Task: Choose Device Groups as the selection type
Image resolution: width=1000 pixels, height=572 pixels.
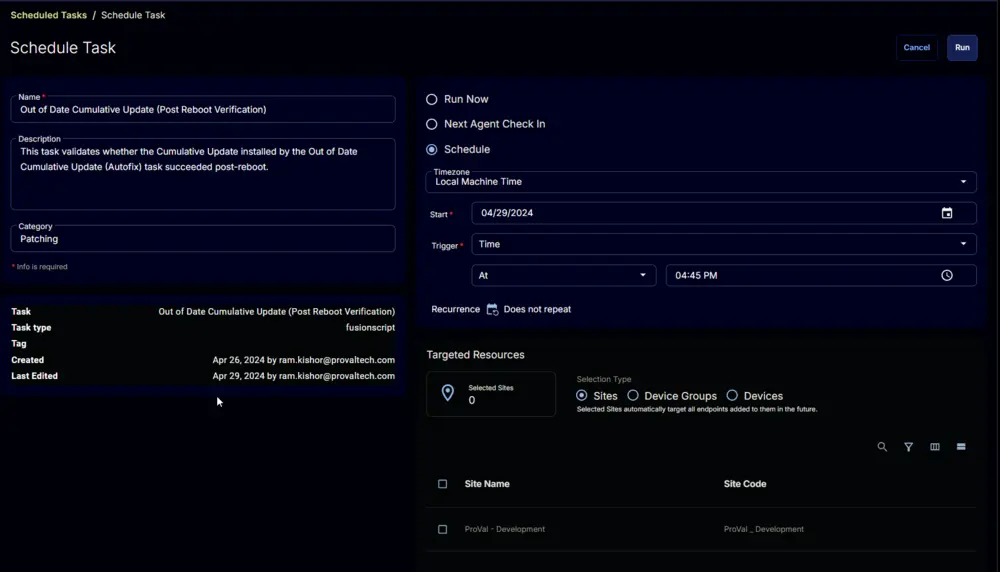Action: (x=633, y=395)
